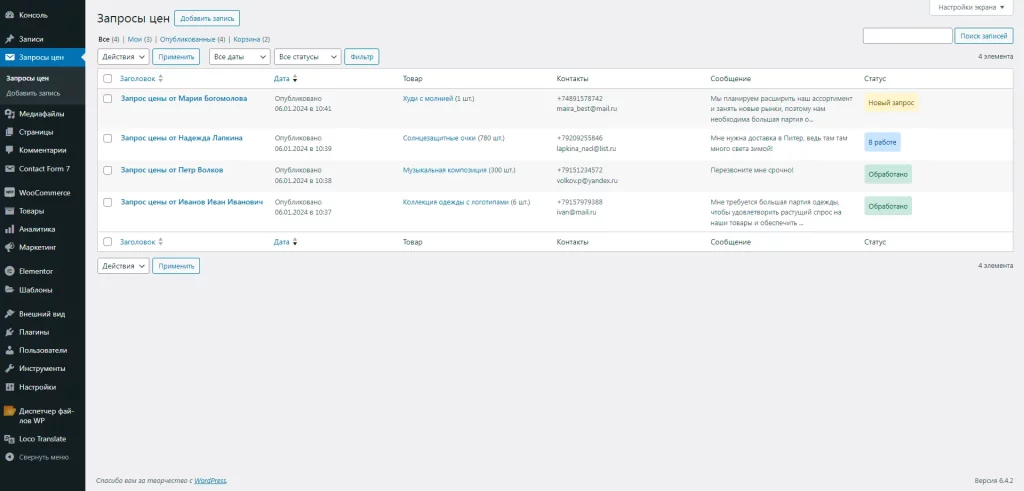Check the Иванов Иван Иванович request row
The width and height of the screenshot is (1024, 491).
pyautogui.click(x=108, y=202)
